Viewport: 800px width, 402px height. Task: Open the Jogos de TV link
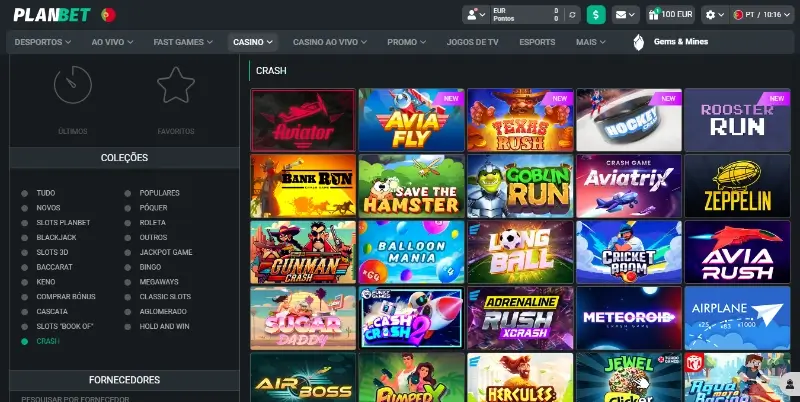click(x=472, y=42)
